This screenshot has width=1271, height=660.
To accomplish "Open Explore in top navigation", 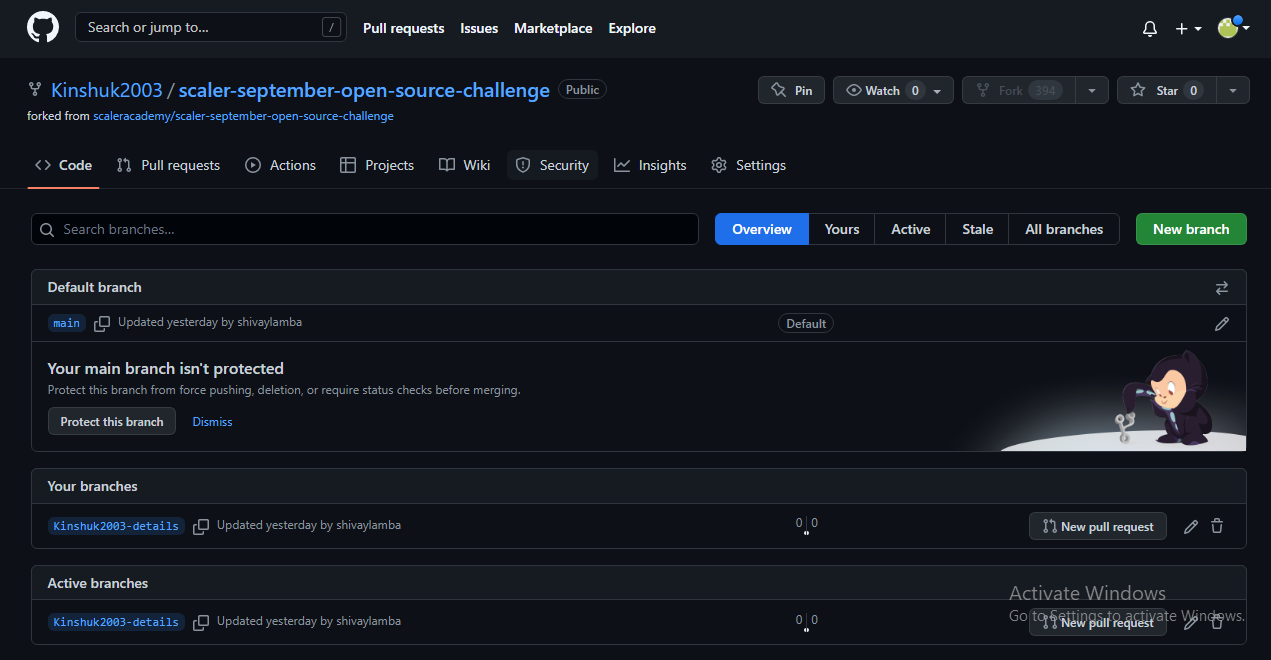I will click(x=632, y=28).
